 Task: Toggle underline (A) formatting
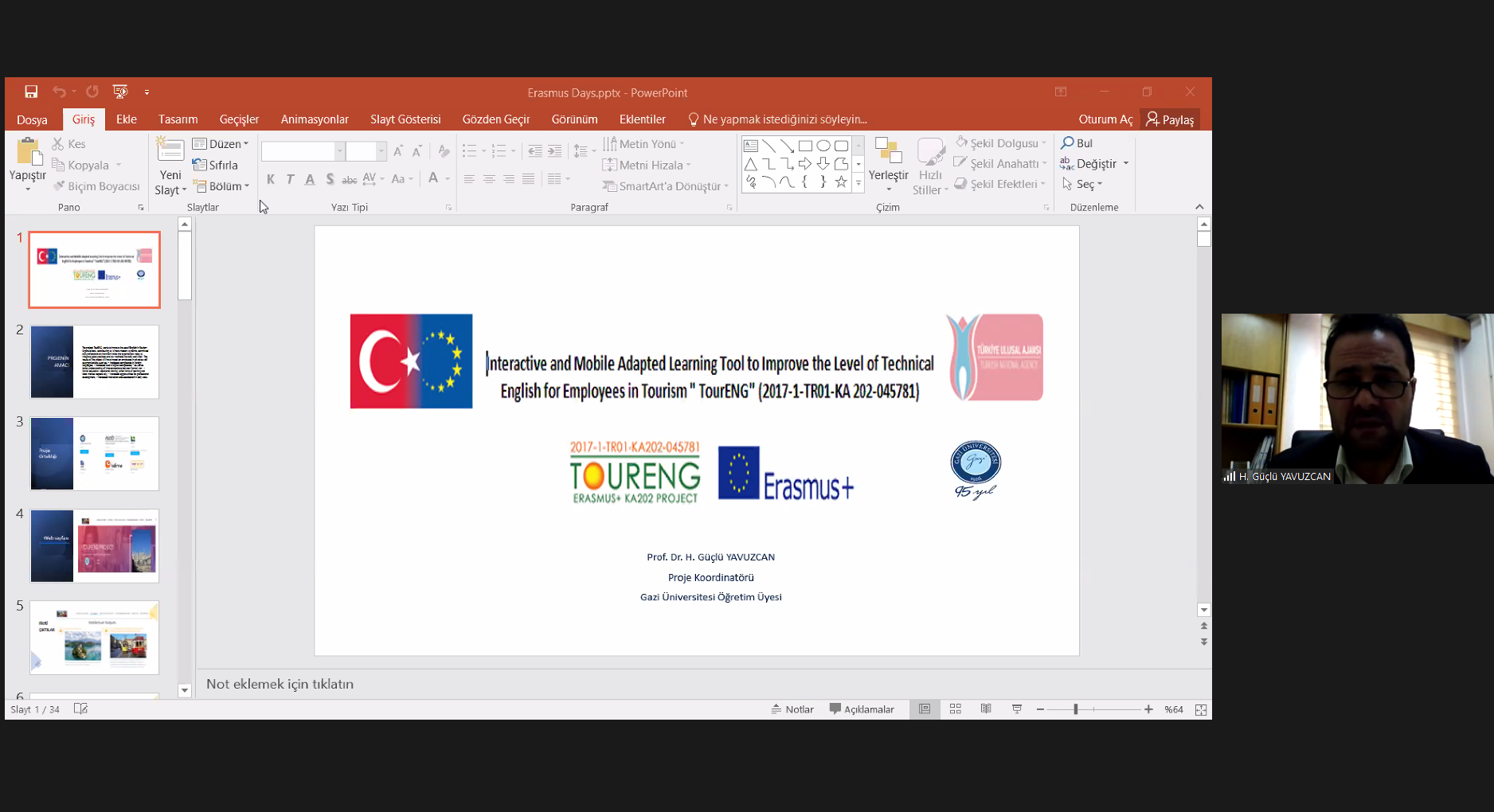click(x=310, y=179)
